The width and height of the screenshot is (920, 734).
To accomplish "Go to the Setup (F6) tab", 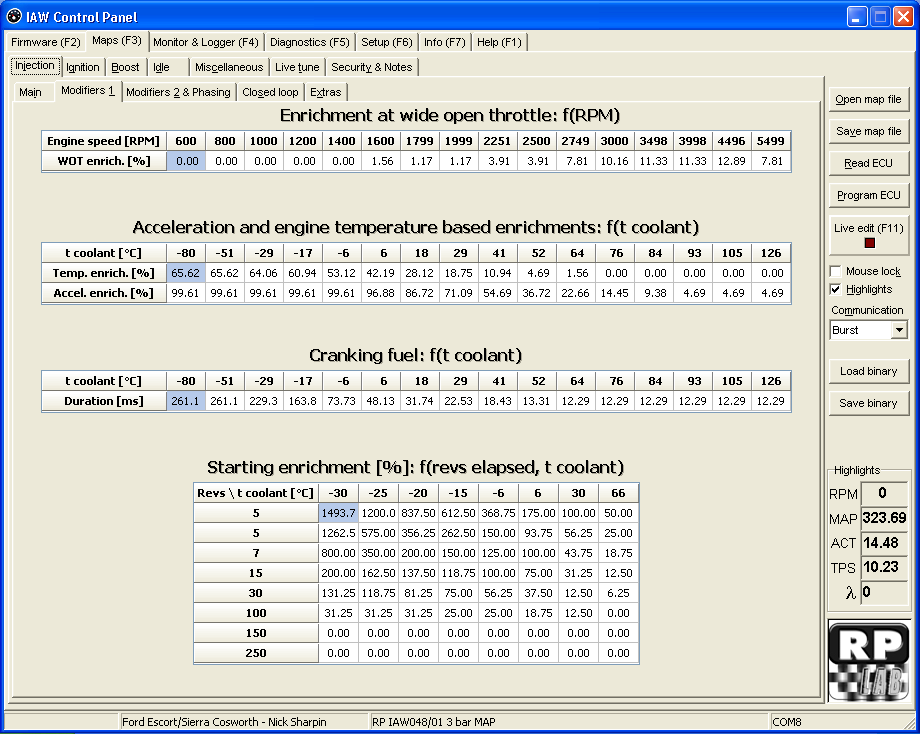I will tap(386, 42).
